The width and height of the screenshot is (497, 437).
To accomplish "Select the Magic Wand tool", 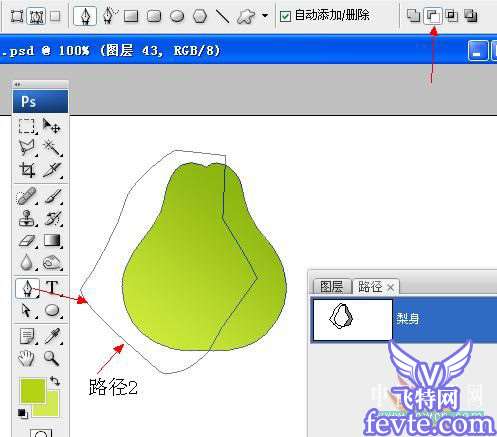I will click(52, 147).
